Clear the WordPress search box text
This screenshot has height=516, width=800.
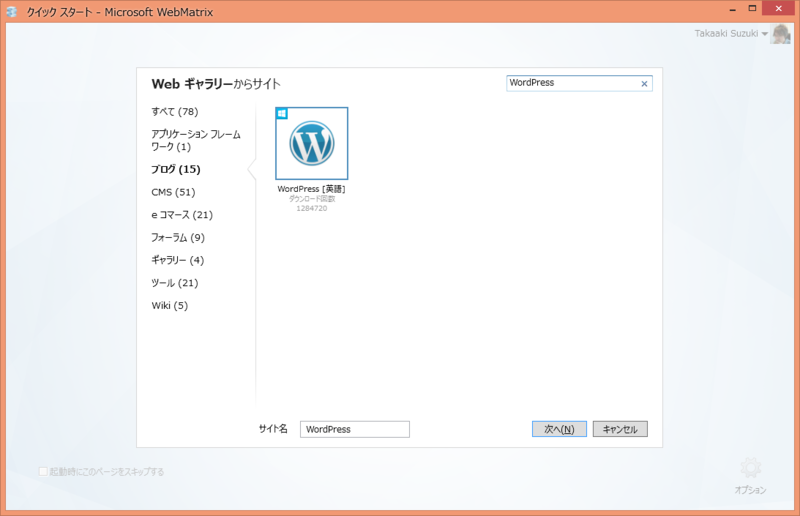point(644,84)
